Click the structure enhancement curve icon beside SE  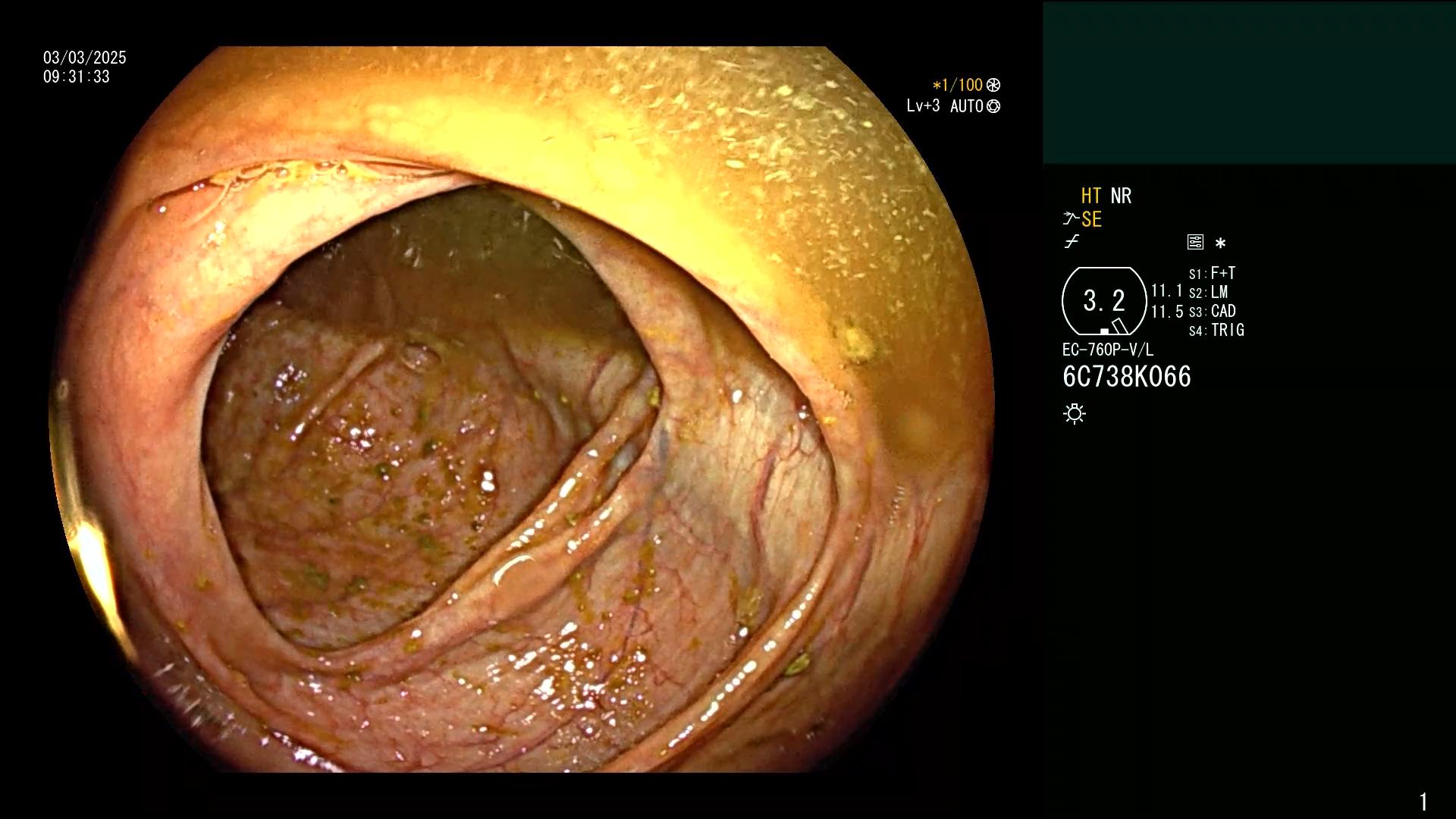pyautogui.click(x=1070, y=219)
